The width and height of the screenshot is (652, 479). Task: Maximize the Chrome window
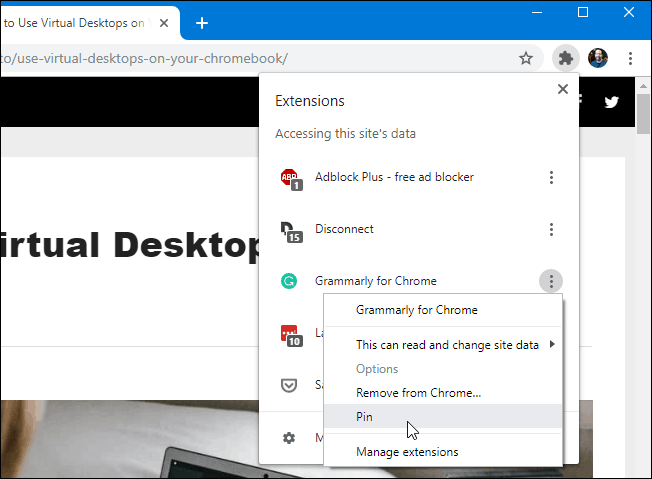583,12
